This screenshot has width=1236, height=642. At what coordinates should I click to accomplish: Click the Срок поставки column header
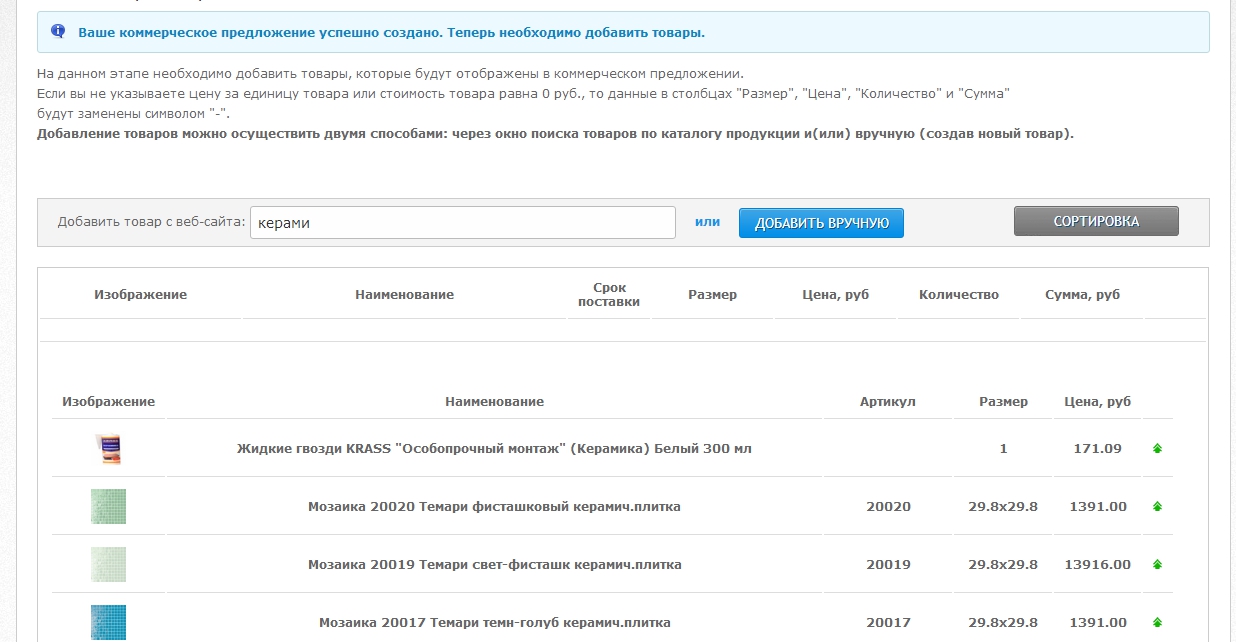609,295
